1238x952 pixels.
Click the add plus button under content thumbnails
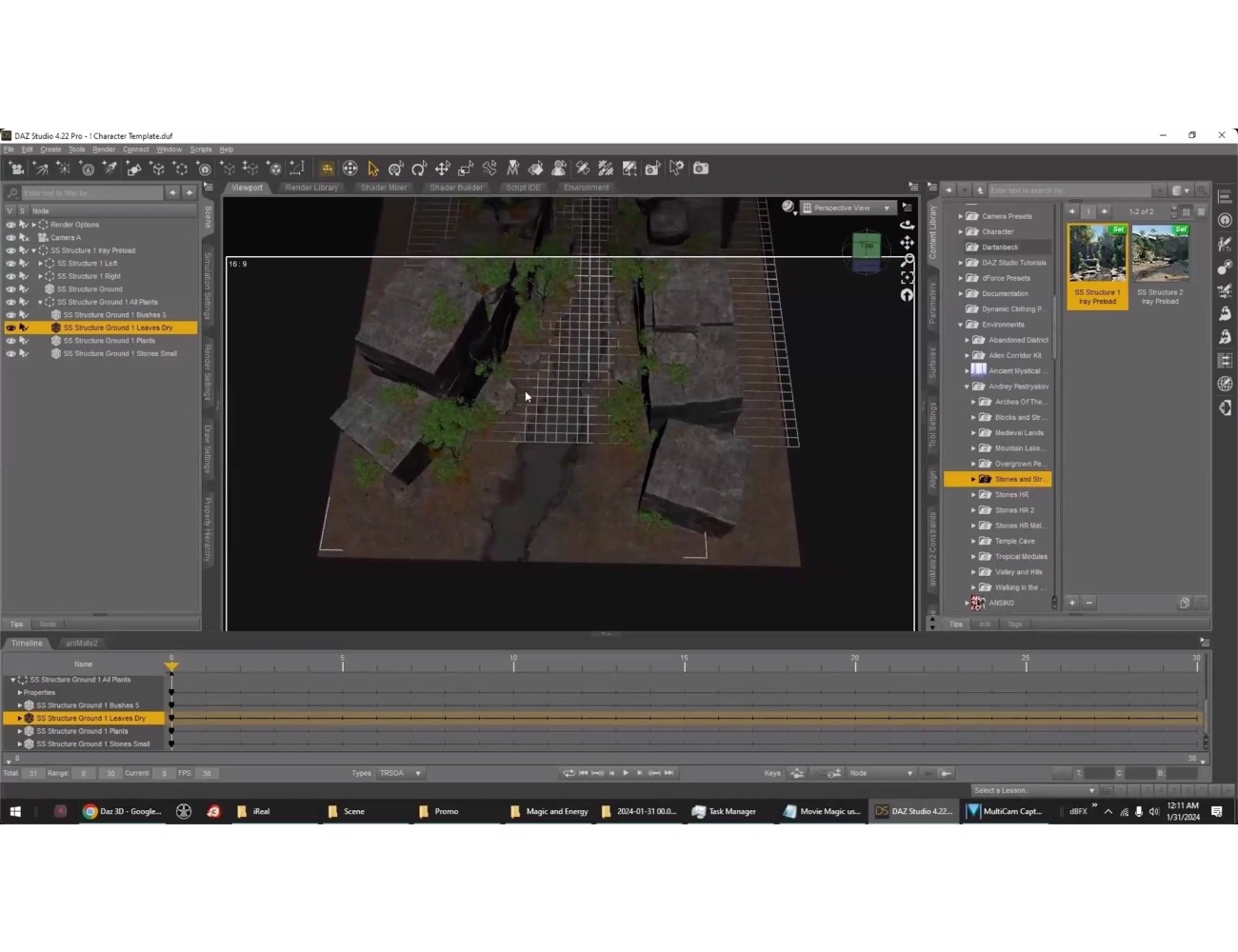1072,603
